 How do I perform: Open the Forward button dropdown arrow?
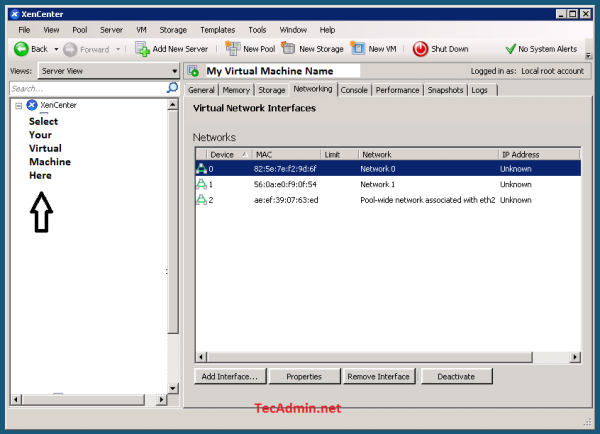click(x=118, y=48)
